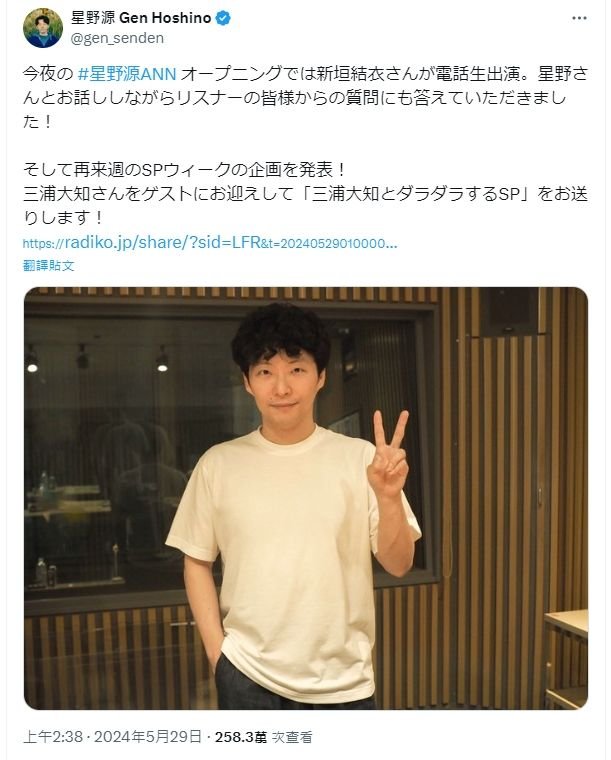611x760 pixels.
Task: Open the radiko.jp share link
Action: [210, 243]
